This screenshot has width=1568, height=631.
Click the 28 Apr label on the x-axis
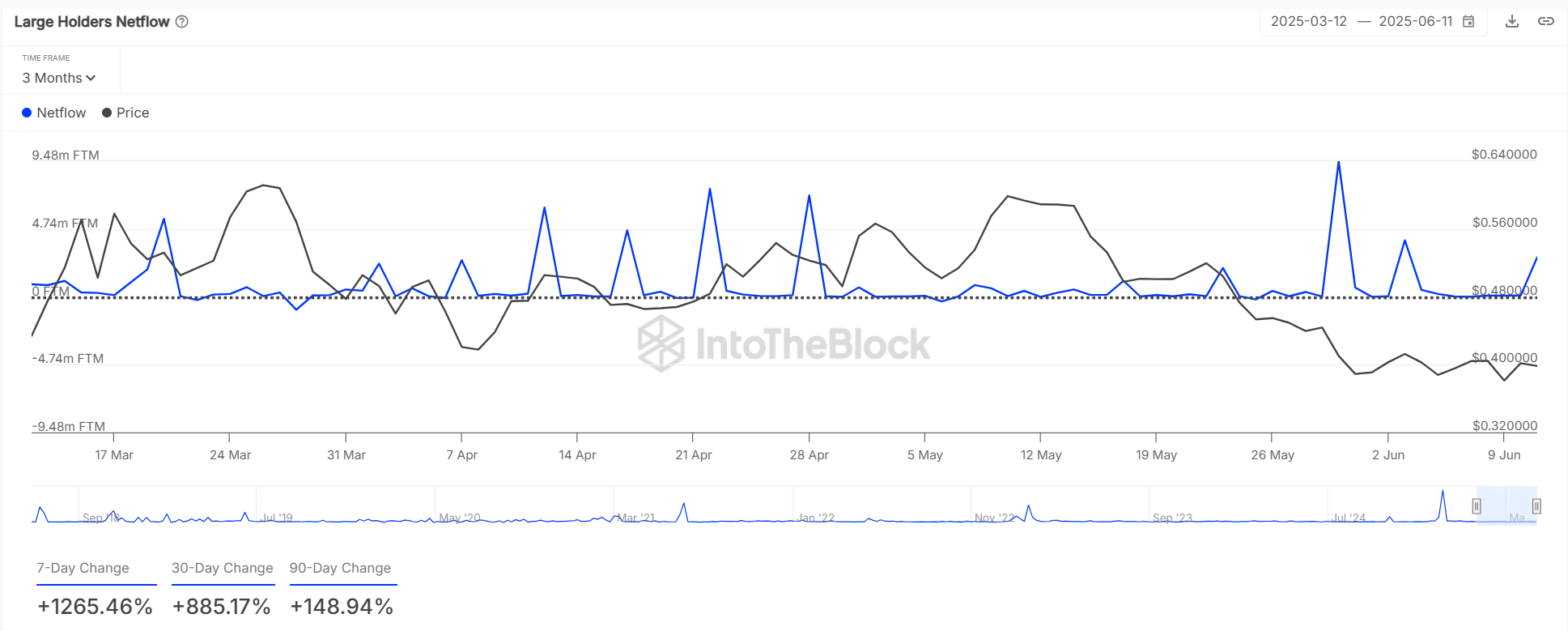809,455
